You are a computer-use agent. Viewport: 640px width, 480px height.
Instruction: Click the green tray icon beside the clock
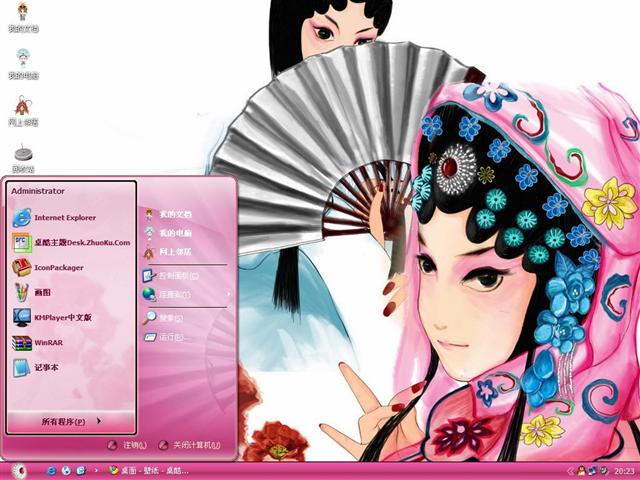tap(604, 471)
